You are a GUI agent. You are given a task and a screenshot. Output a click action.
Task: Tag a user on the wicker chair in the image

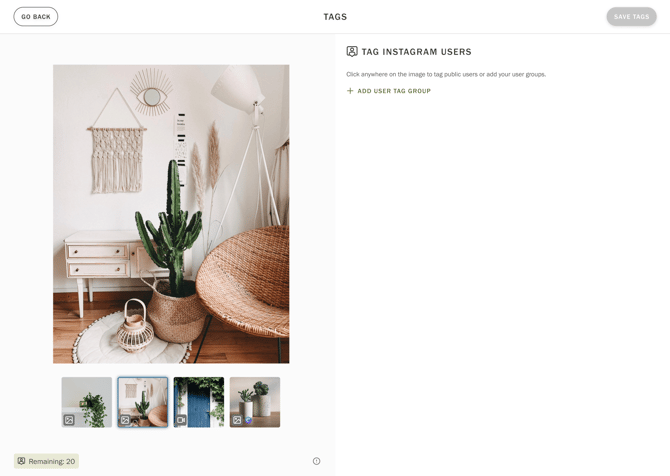click(244, 278)
